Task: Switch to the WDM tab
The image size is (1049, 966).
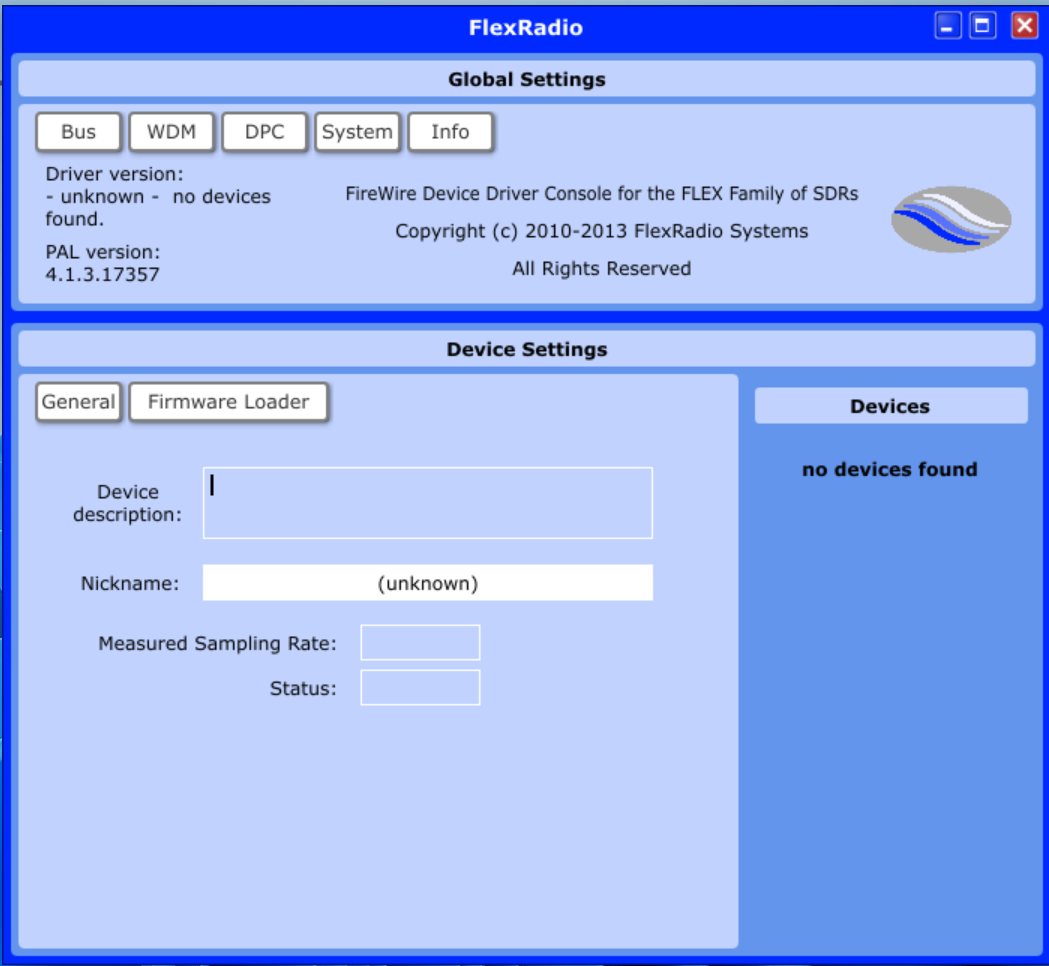Action: tap(171, 132)
